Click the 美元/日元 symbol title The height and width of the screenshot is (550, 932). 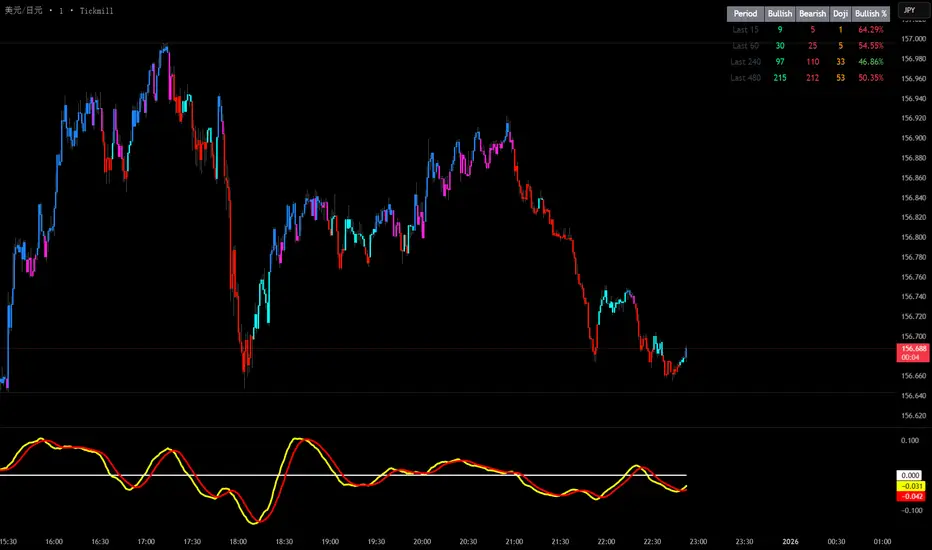click(24, 11)
